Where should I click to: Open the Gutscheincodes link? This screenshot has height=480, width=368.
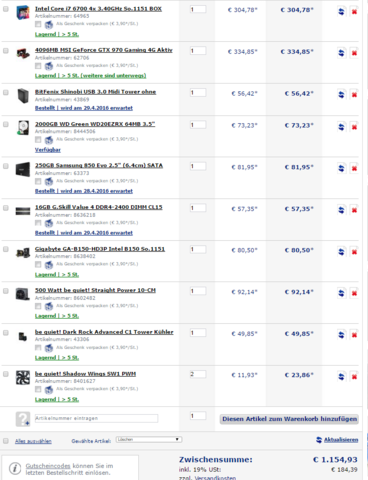[x=48, y=466]
